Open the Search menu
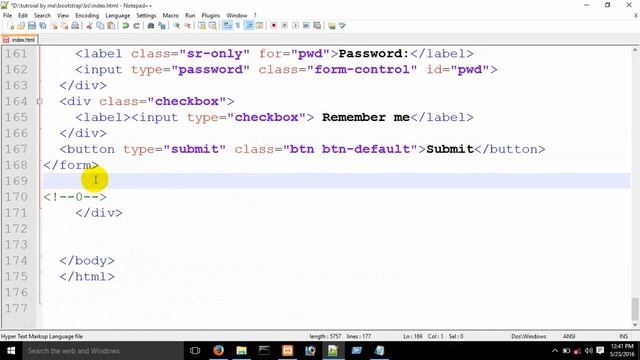The image size is (640, 360). [42, 16]
